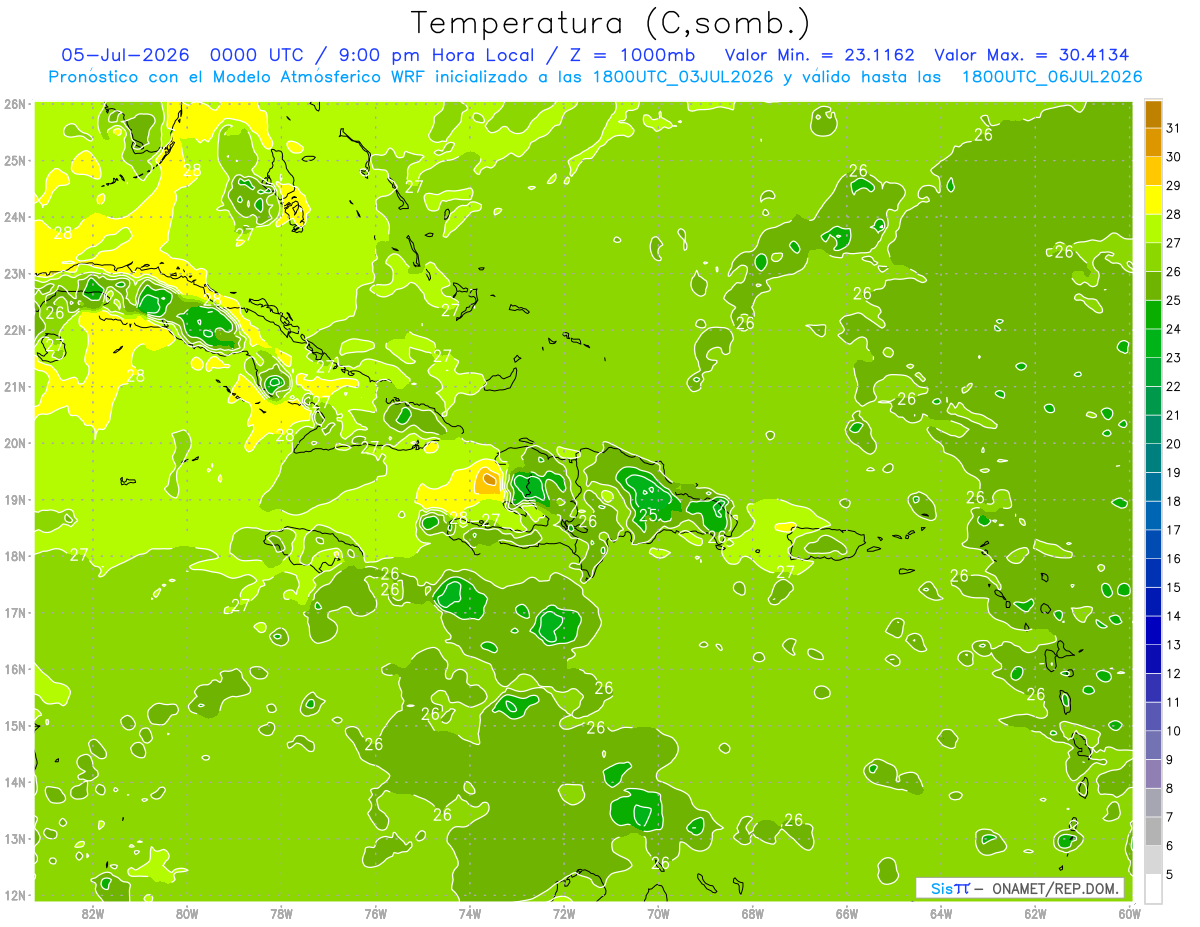Click the '72W' longitude axis label
1200x927 pixels.
coord(564,913)
